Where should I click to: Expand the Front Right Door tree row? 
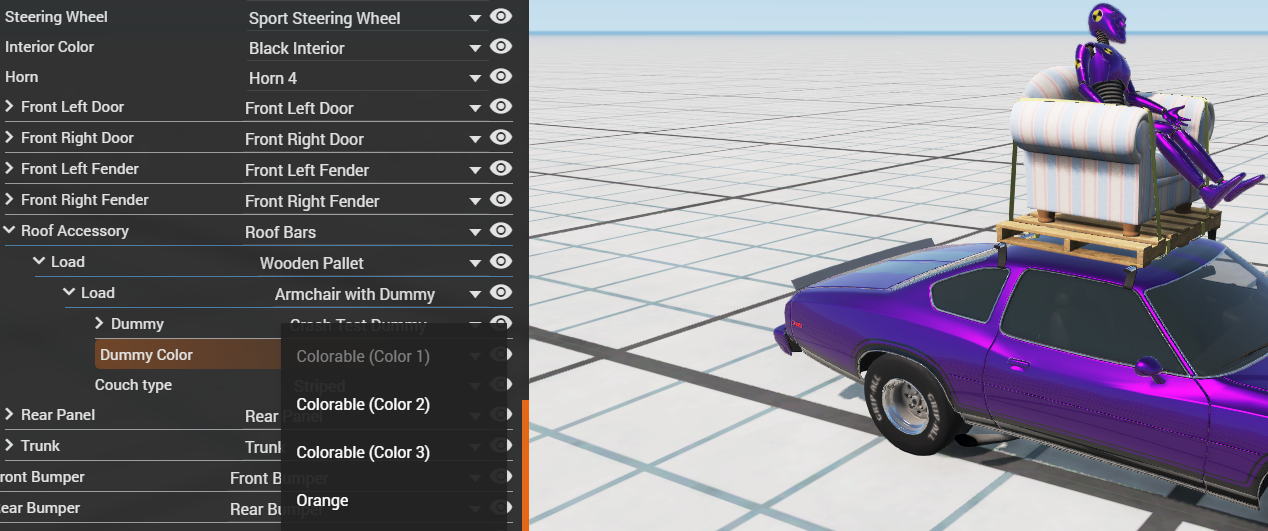coord(10,137)
